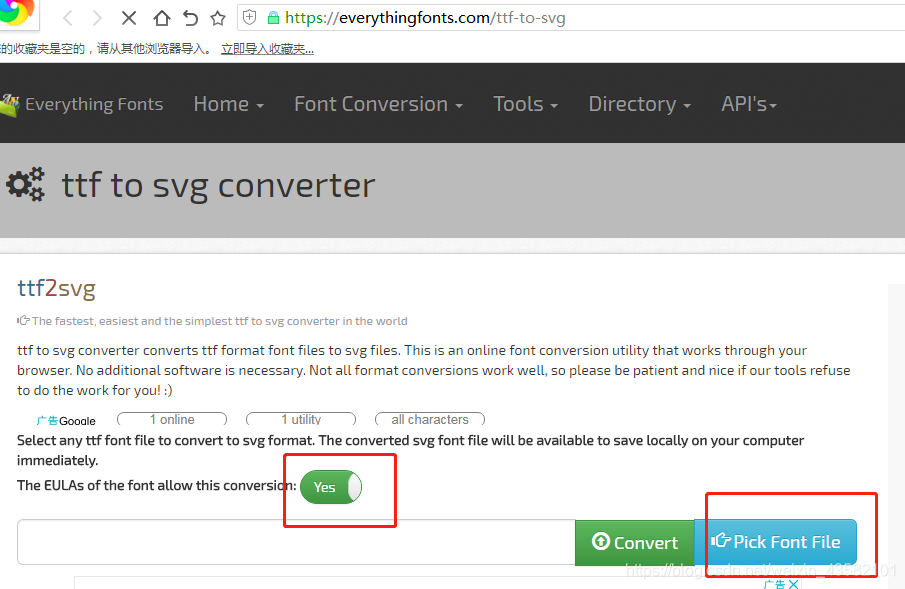Image resolution: width=905 pixels, height=589 pixels.
Task: Click 'The fastest, easiest' tagline text
Action: [x=219, y=321]
